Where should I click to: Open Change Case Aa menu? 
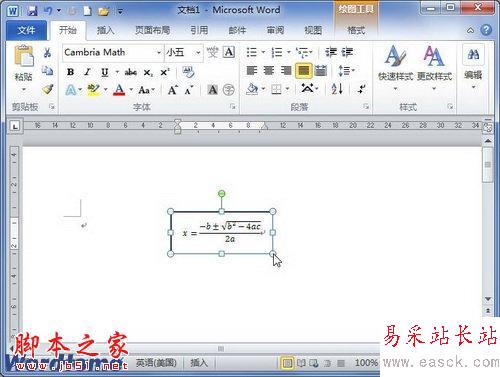146,90
